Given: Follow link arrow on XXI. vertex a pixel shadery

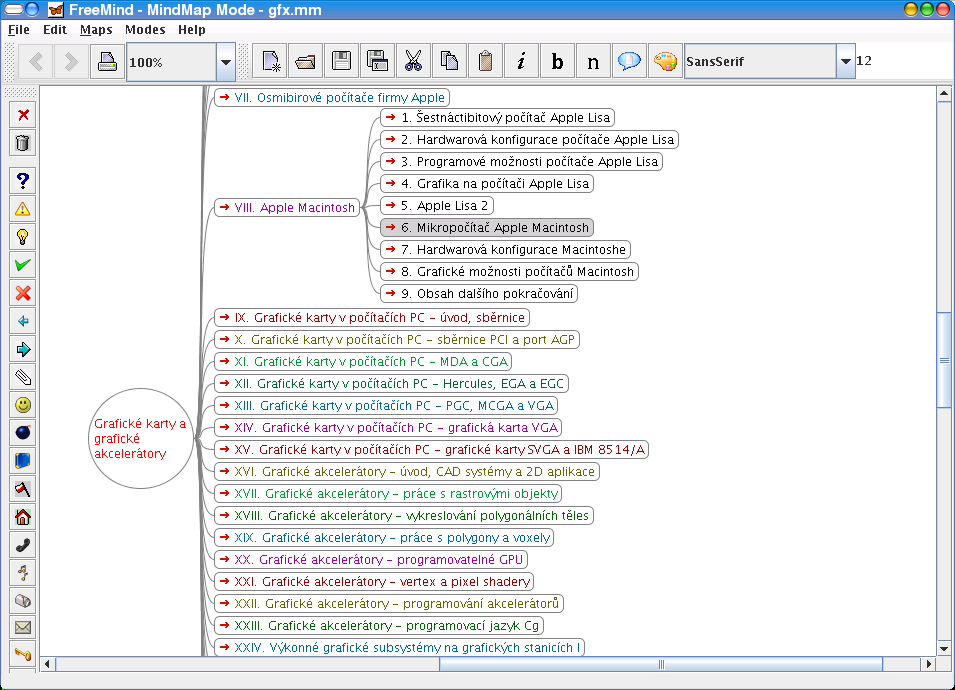Looking at the screenshot, I should pyautogui.click(x=225, y=582).
